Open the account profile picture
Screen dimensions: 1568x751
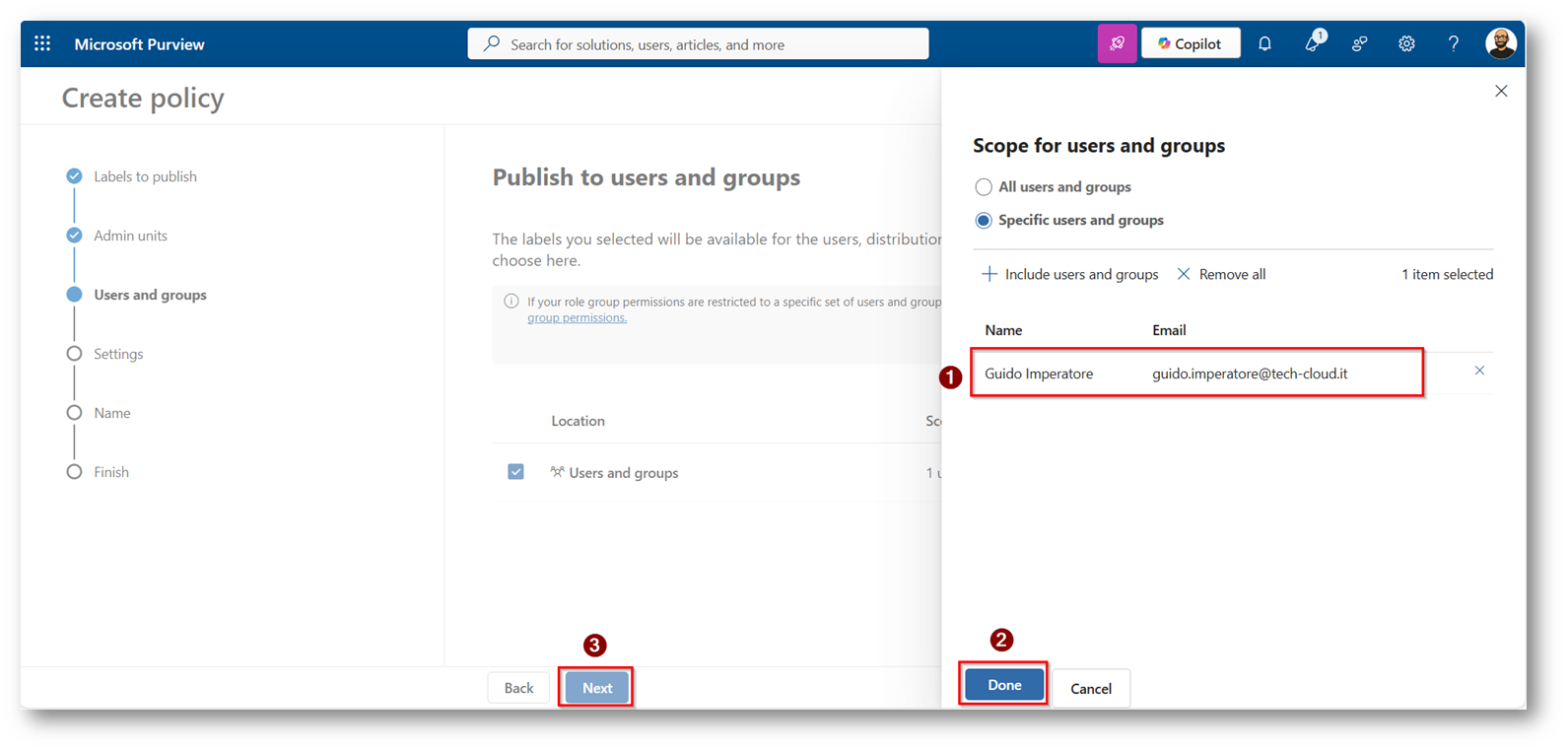pos(1500,43)
